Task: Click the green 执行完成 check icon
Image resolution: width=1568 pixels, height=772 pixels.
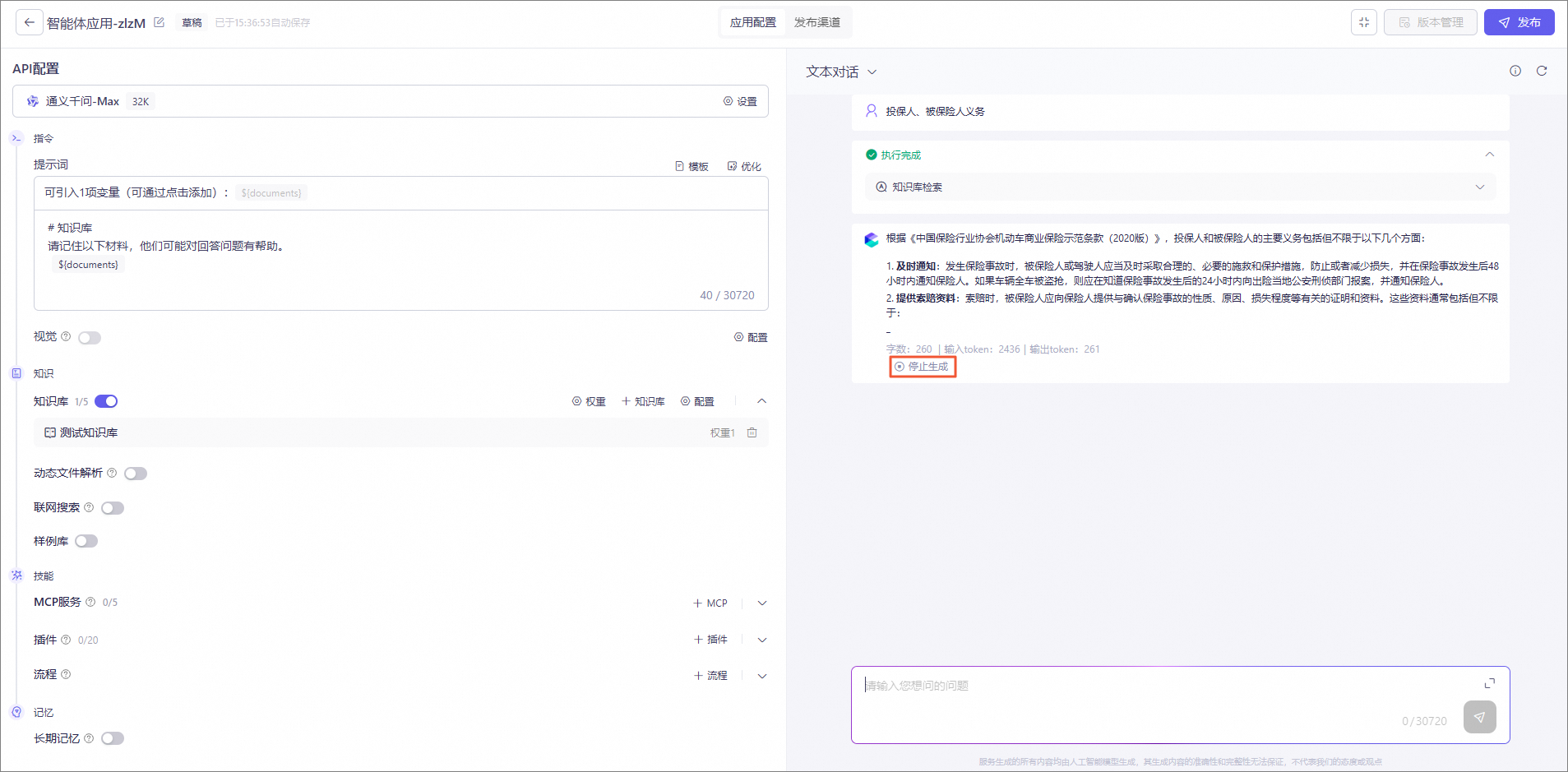Action: click(x=872, y=155)
